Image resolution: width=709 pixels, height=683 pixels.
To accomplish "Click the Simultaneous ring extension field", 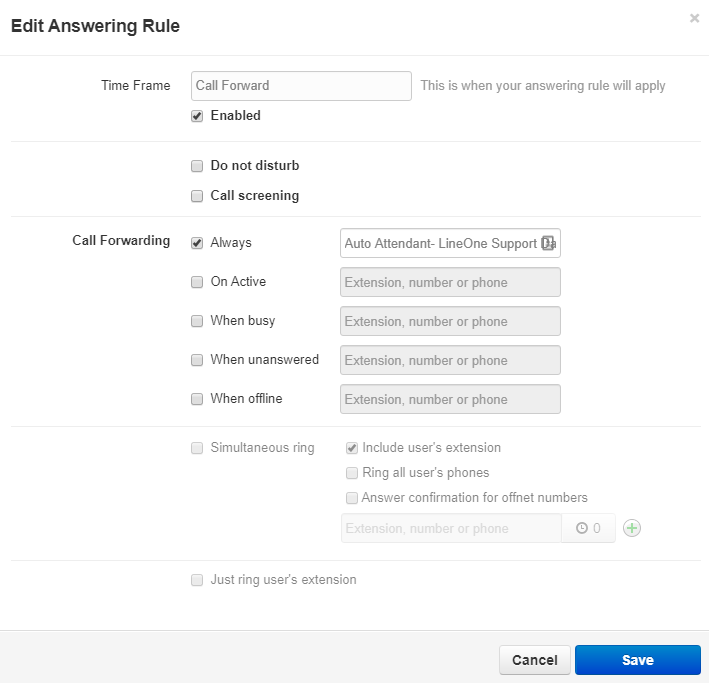I will click(451, 528).
